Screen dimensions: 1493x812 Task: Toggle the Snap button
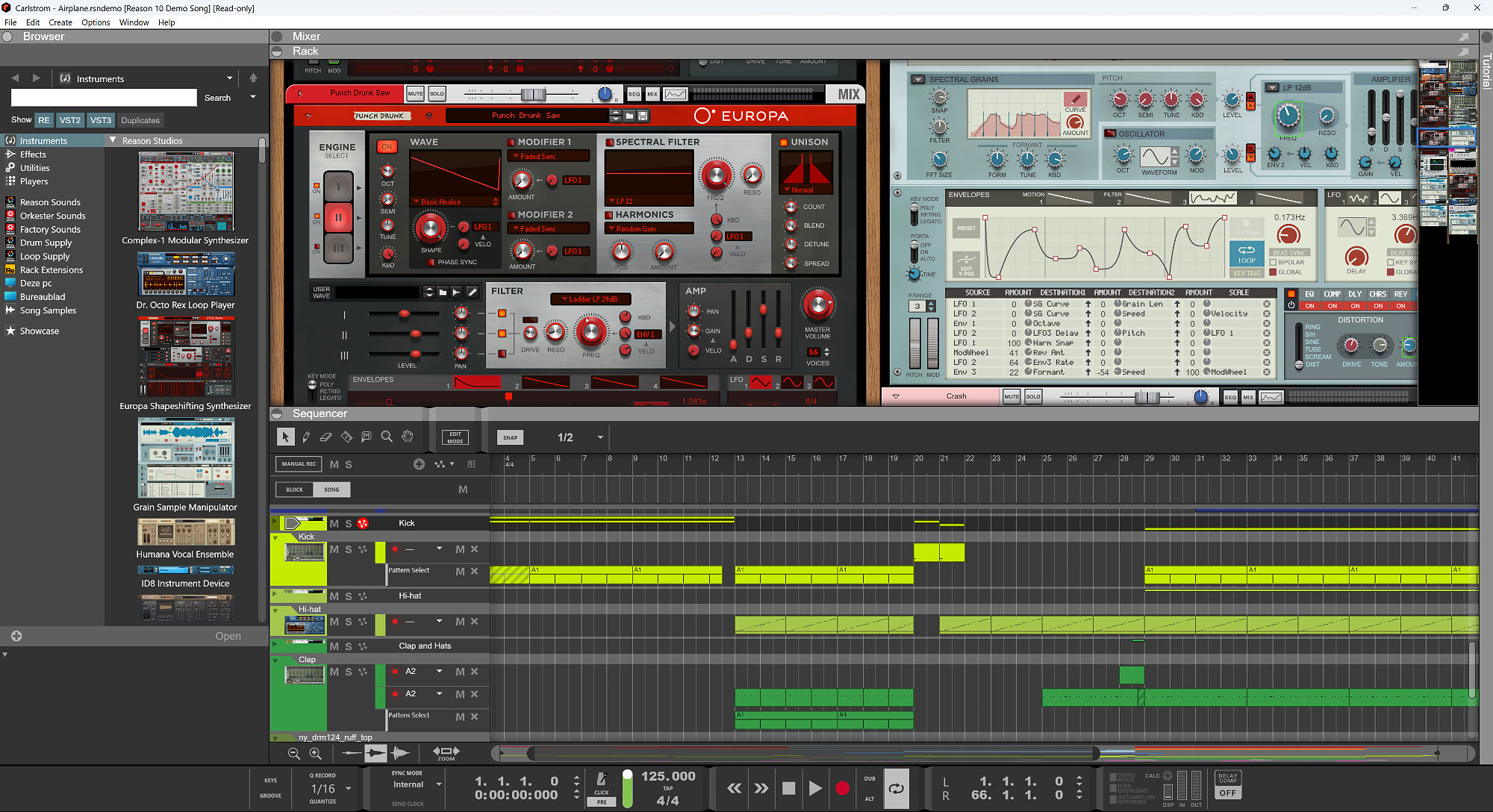510,438
